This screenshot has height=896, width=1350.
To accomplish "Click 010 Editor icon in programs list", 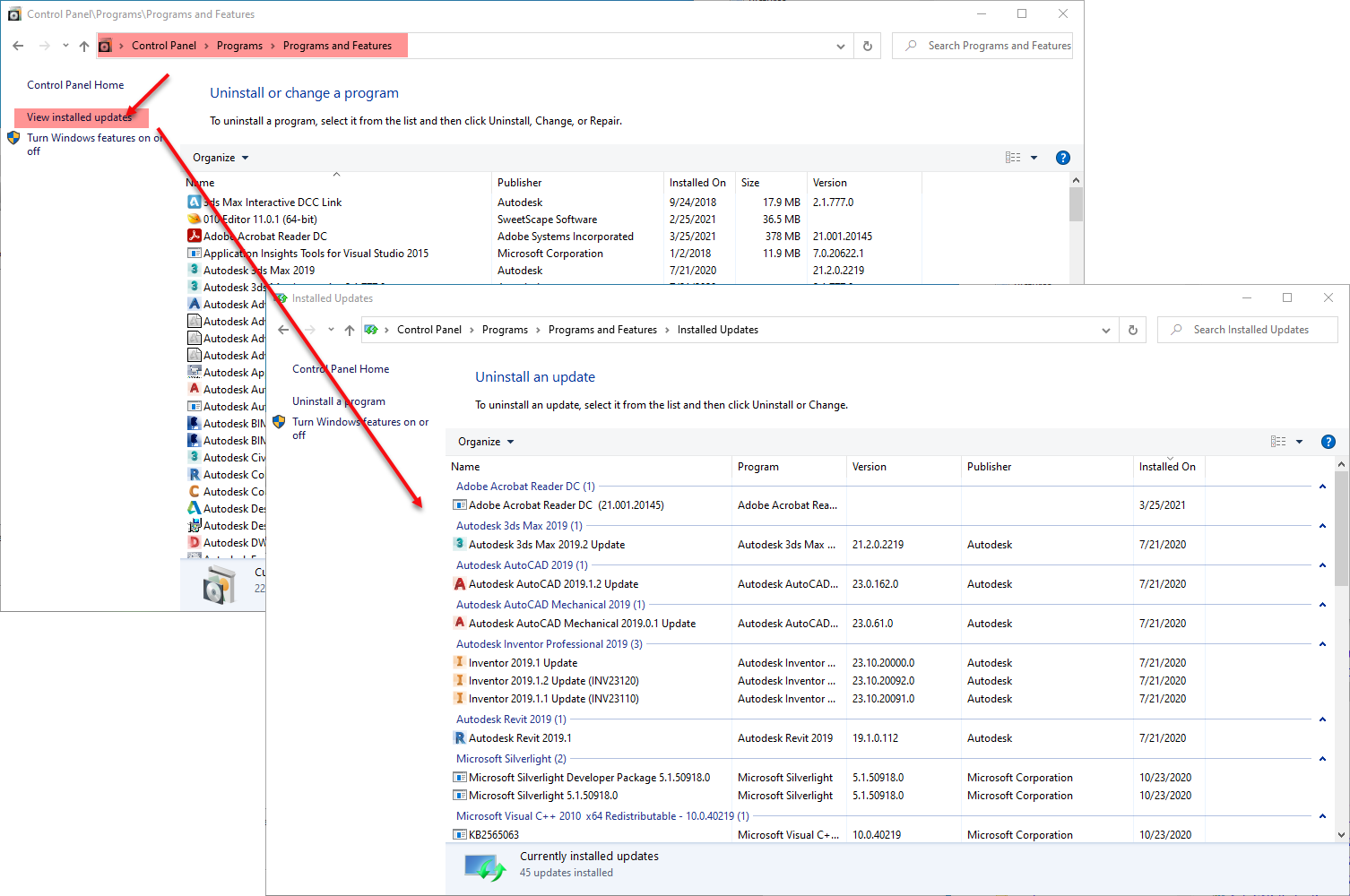I will pos(194,219).
